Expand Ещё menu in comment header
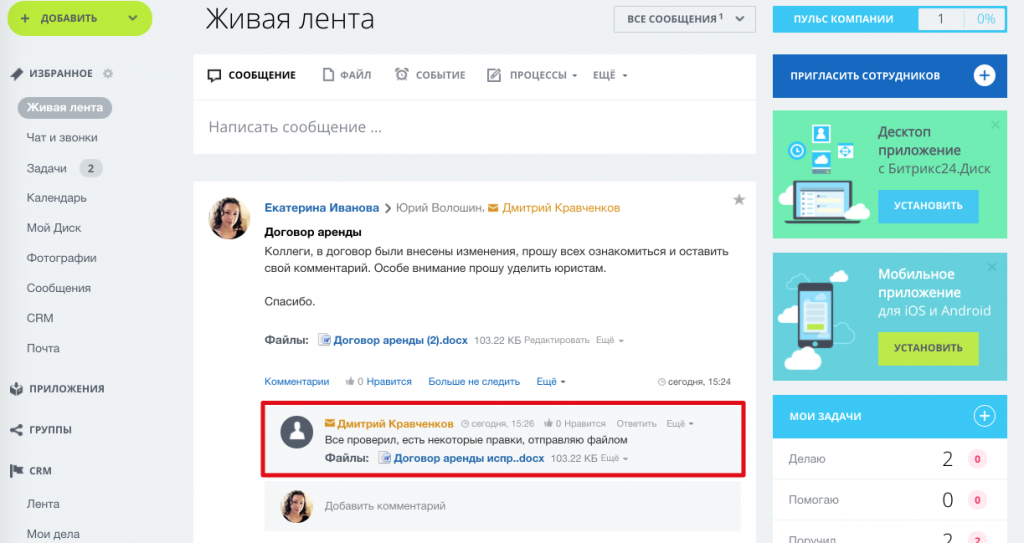Screen dimensions: 1024x543 coord(679,423)
